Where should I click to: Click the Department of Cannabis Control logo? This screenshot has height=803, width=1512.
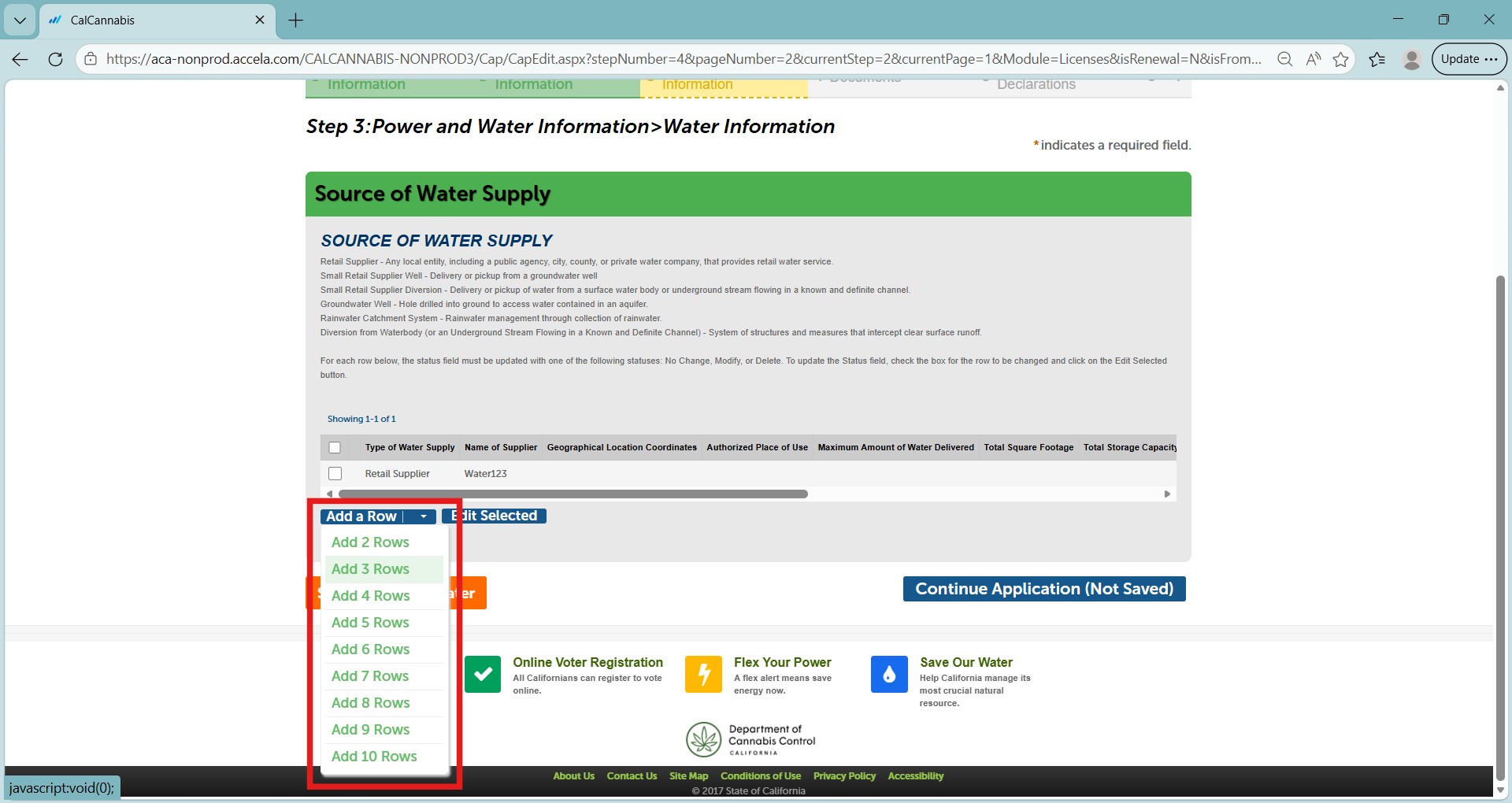pos(750,740)
